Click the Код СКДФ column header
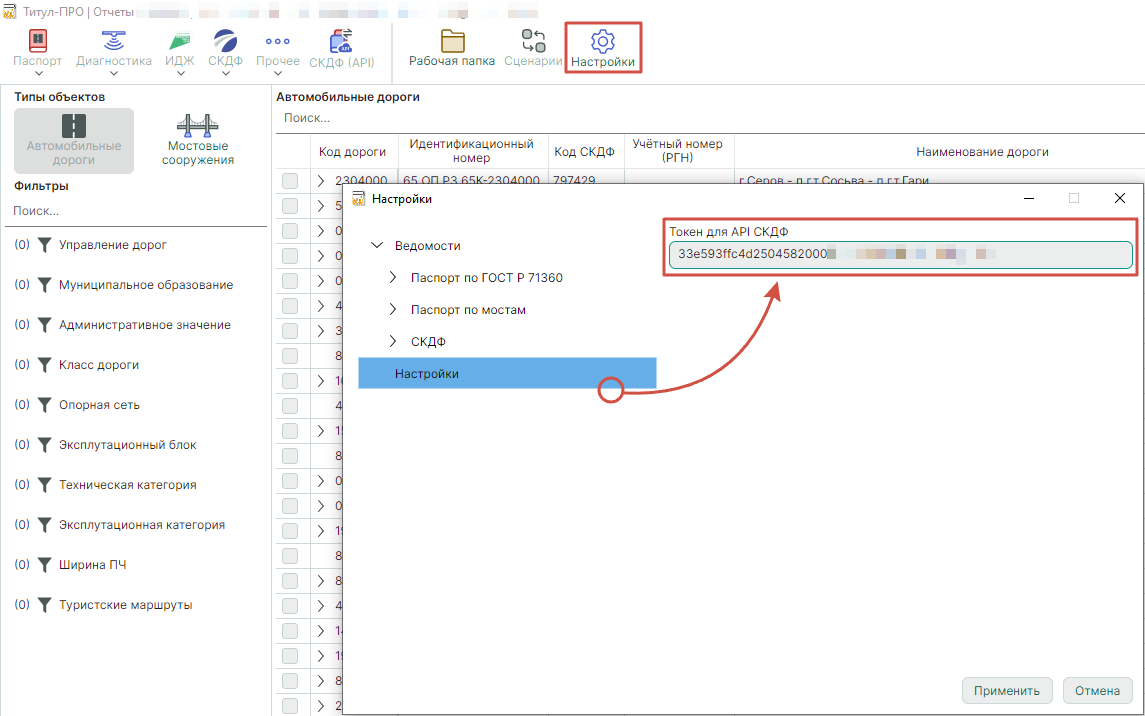Screen dimensions: 1145x716 pos(584,152)
